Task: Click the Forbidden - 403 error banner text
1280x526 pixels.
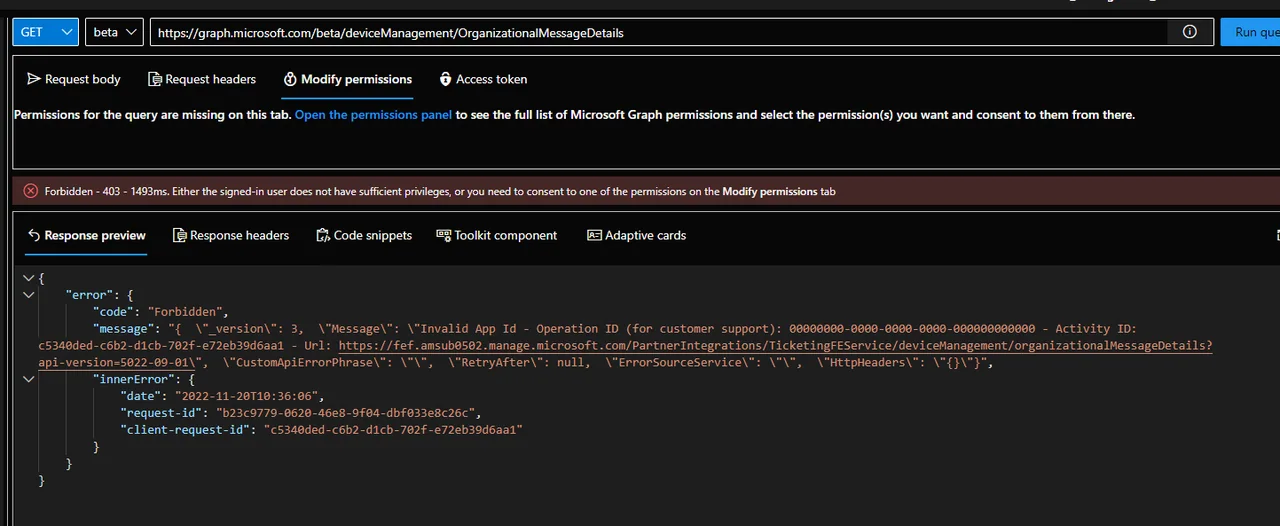Action: pyautogui.click(x=440, y=191)
